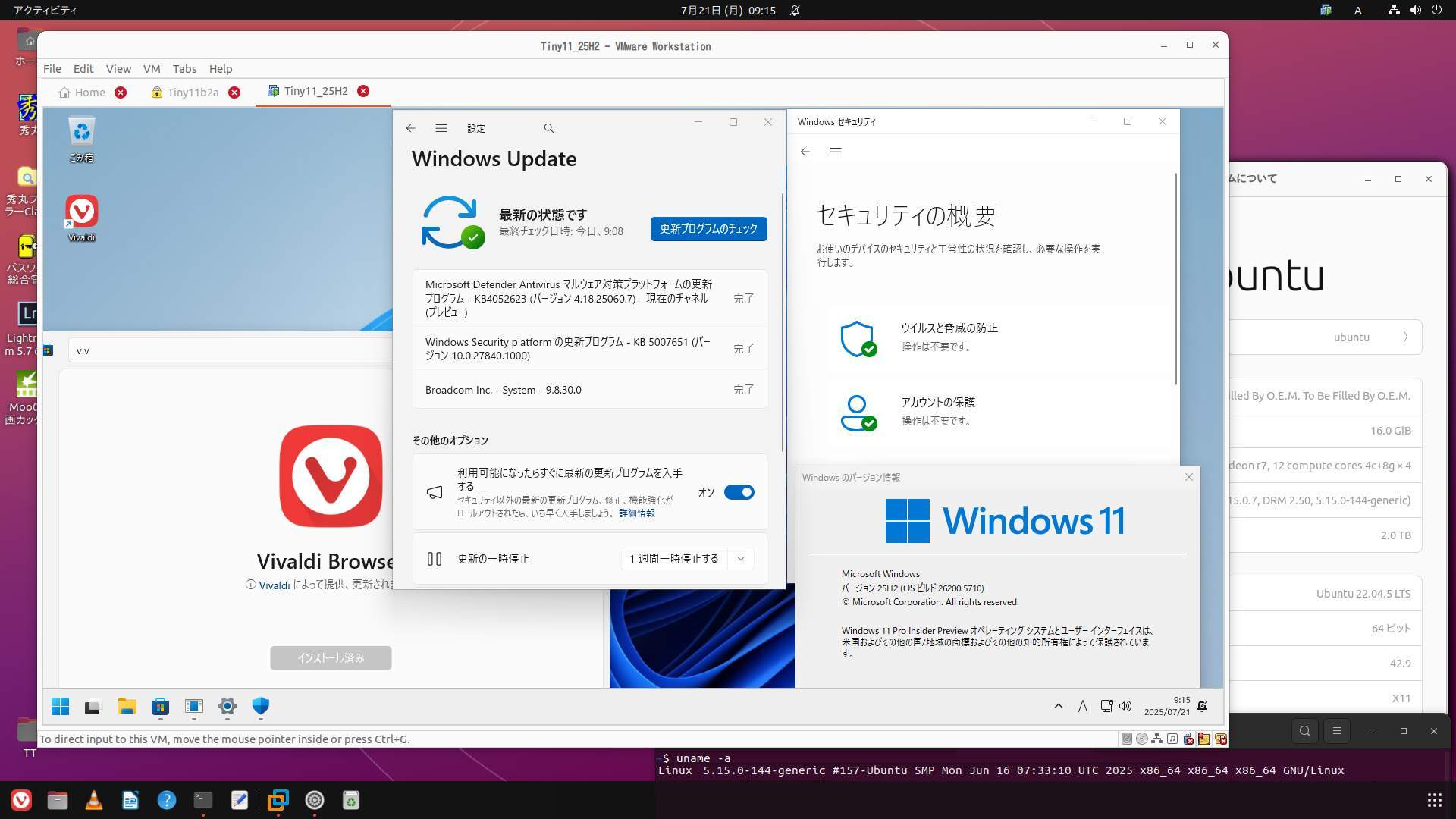Show hidden tray icons in Windows taskbar
1456x819 pixels.
coord(1058,707)
